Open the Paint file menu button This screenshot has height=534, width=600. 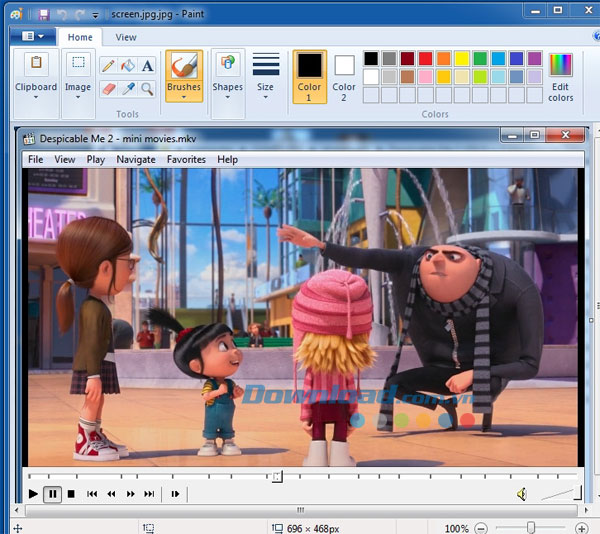33,36
